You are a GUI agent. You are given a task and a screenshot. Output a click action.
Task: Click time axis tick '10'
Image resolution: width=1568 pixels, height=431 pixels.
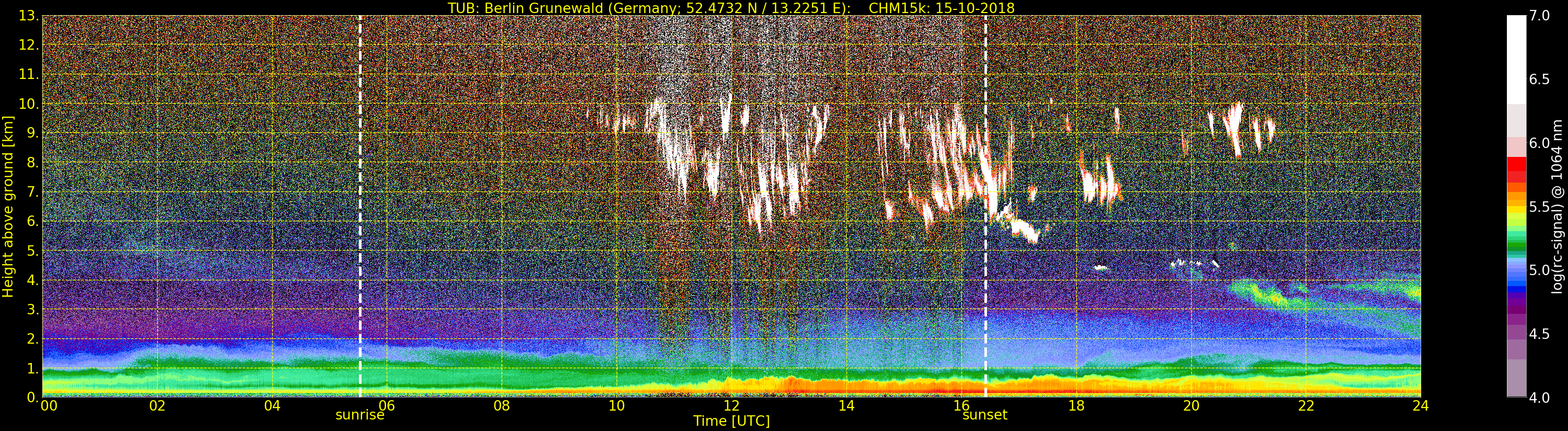[x=617, y=405]
